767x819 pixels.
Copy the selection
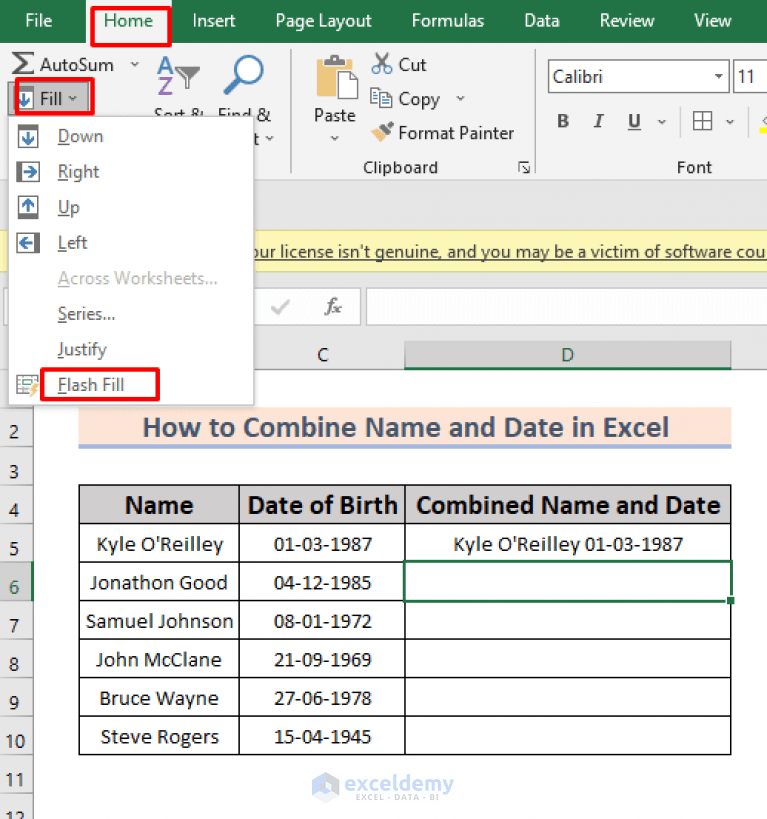tap(405, 99)
